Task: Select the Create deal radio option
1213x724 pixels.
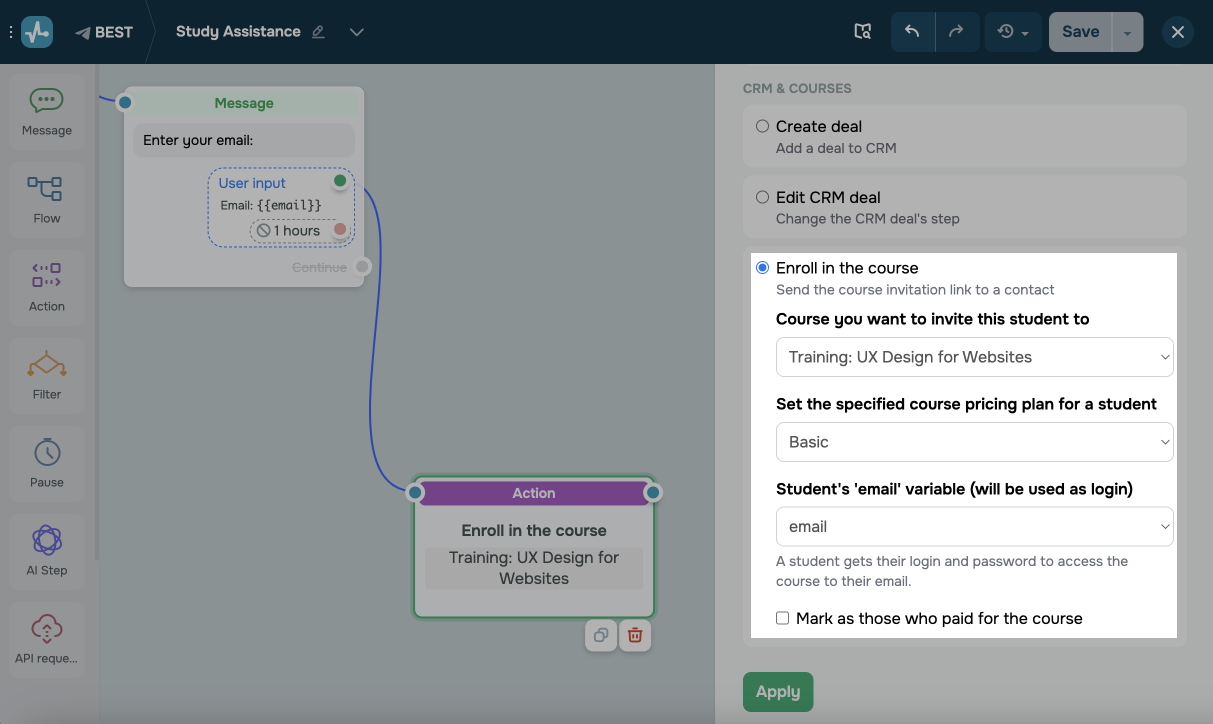Action: [762, 126]
